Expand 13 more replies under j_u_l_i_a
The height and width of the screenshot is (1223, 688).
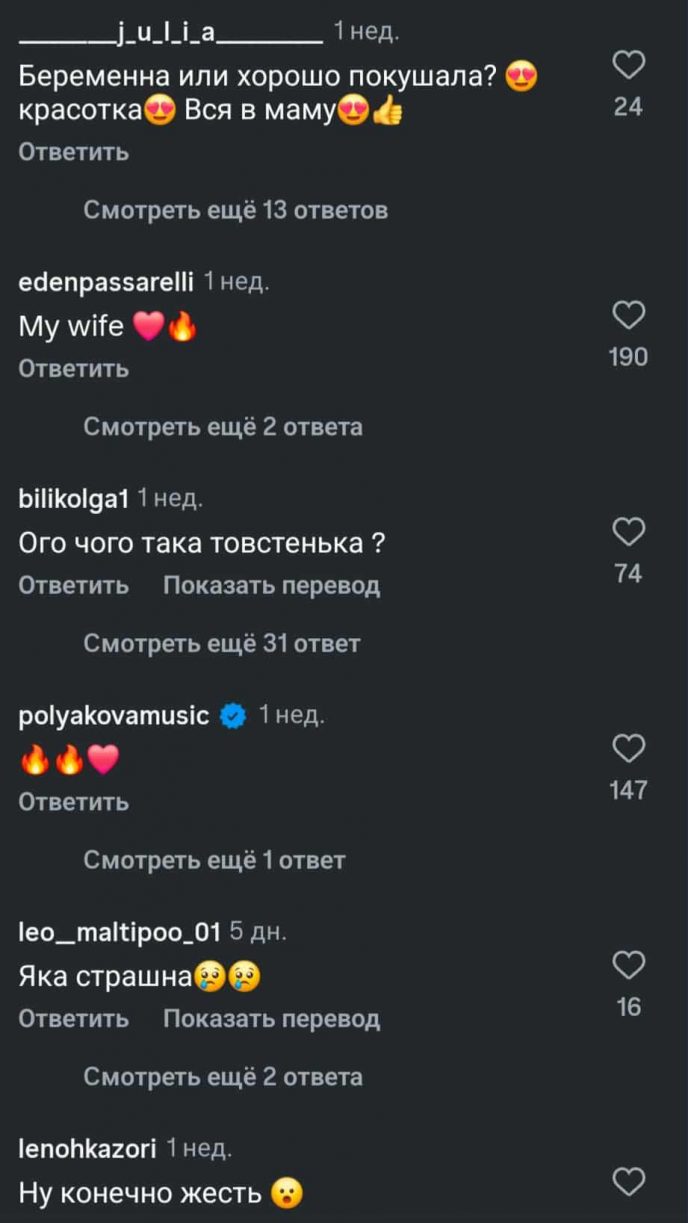tap(235, 211)
